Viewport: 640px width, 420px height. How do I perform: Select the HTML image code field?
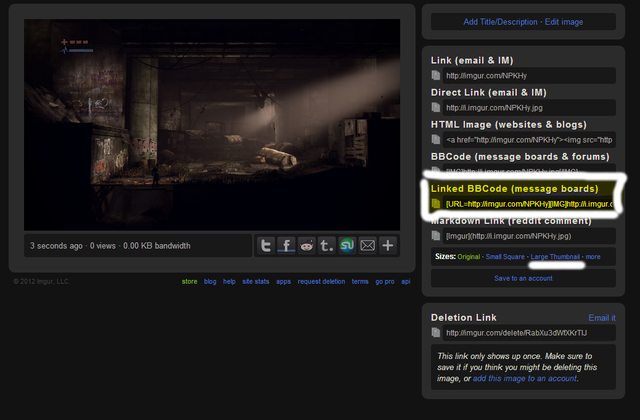click(529, 140)
